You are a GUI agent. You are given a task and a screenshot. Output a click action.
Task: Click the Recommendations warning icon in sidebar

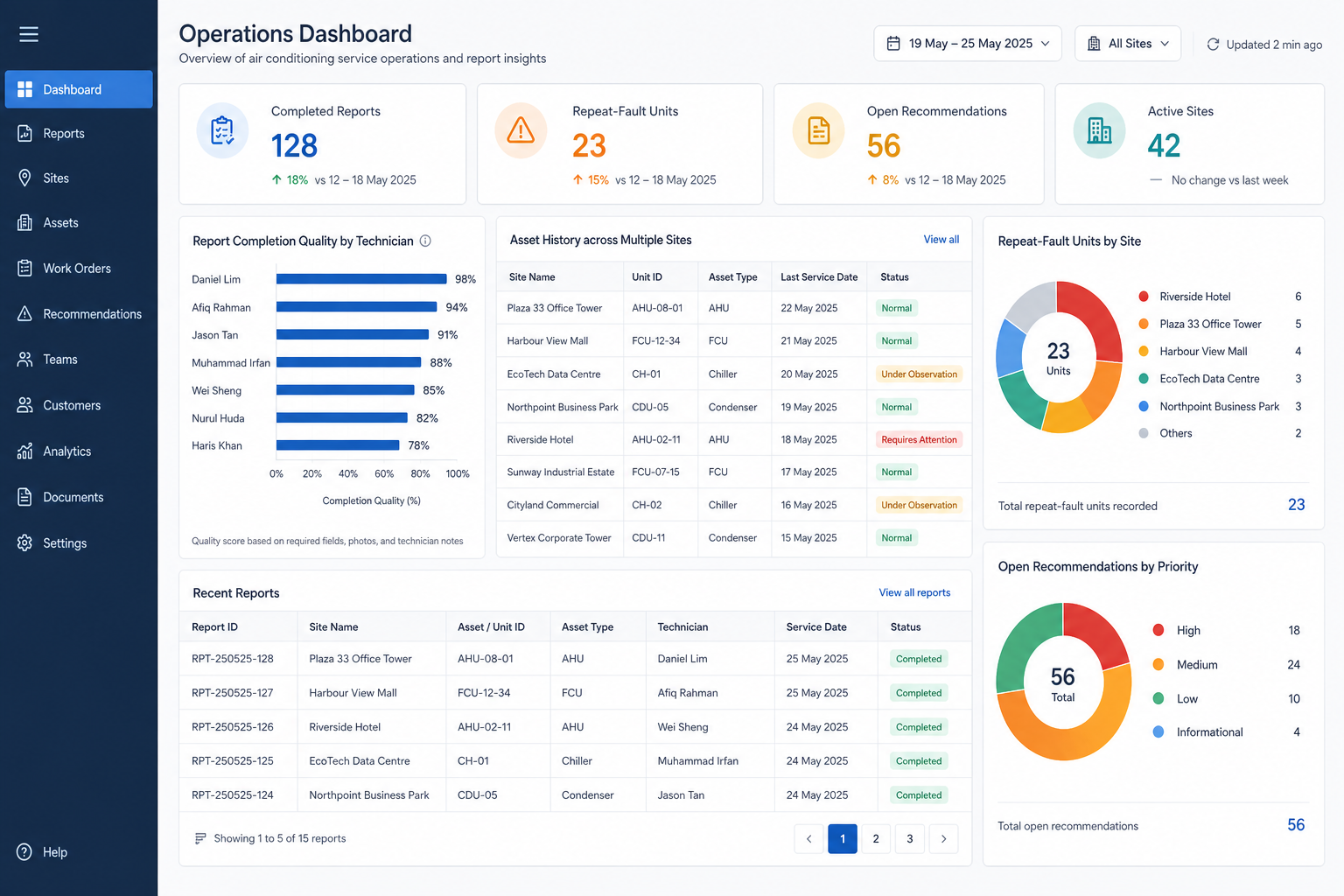pos(24,313)
